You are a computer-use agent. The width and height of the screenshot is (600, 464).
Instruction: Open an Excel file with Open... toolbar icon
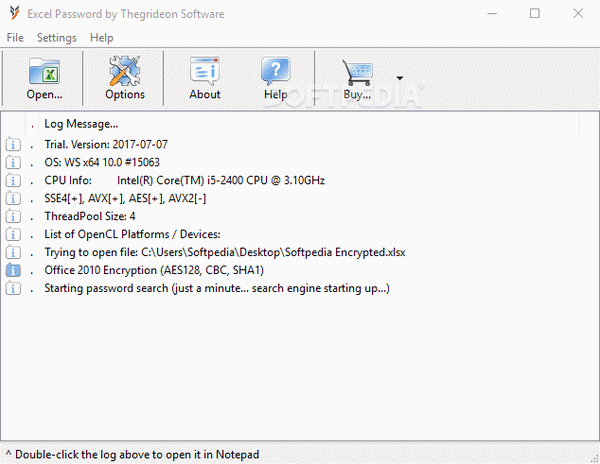pos(44,71)
